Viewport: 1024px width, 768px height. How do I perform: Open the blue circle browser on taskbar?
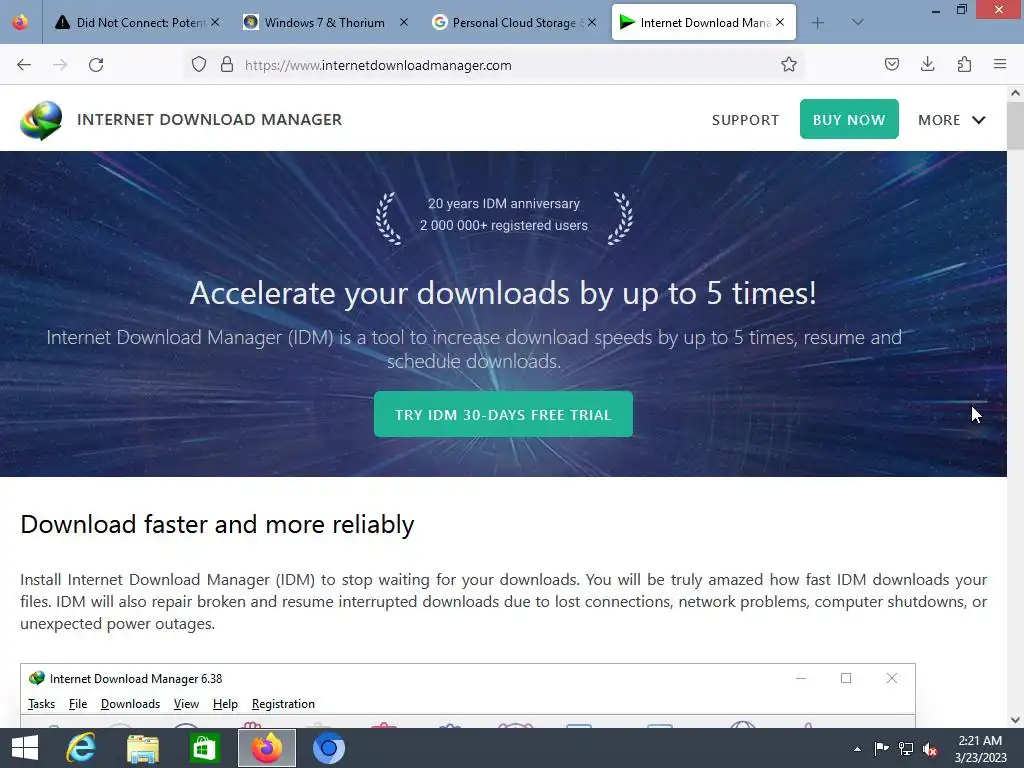328,748
